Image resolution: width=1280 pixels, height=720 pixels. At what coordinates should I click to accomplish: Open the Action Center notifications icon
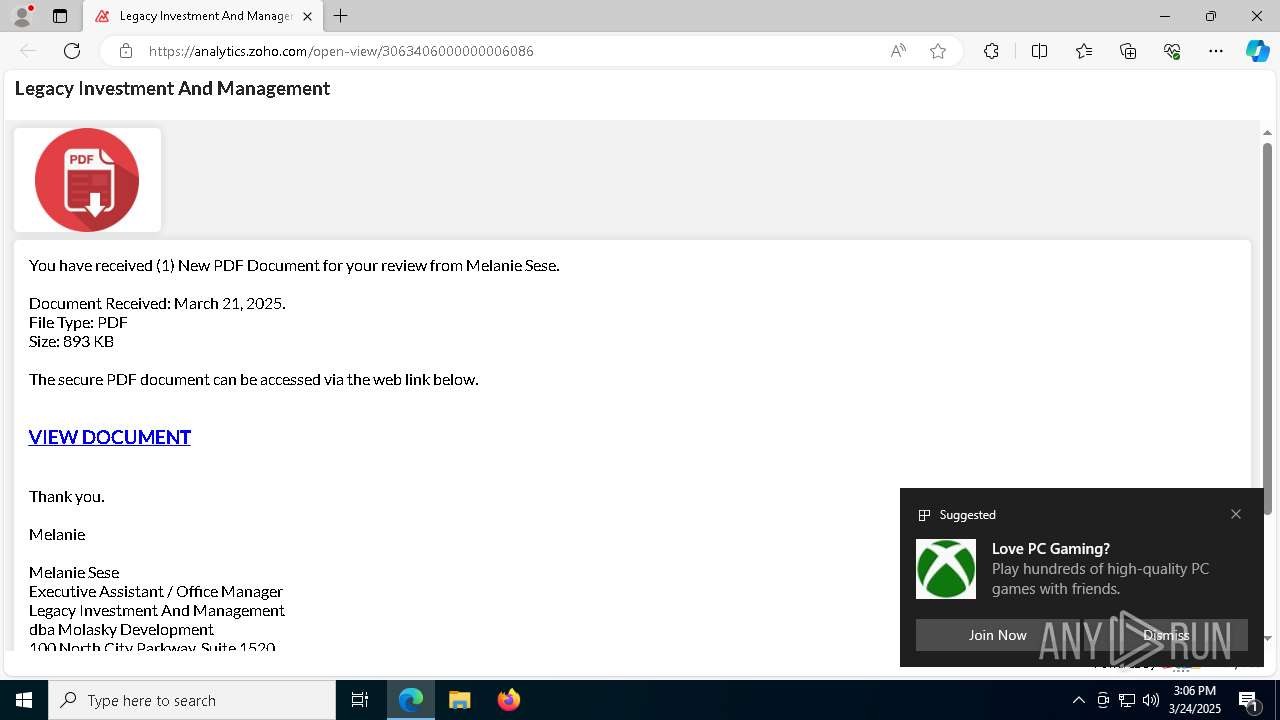[1248, 700]
